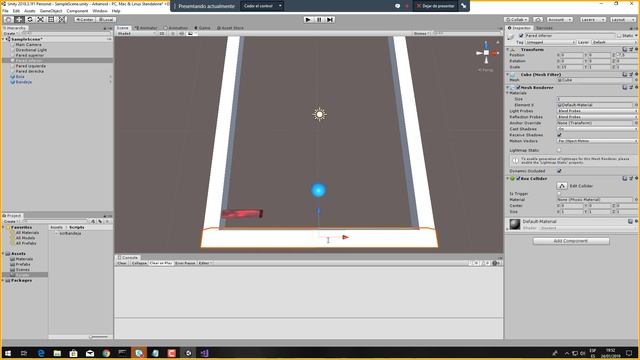640x360 pixels.
Task: Click the Add Component button
Action: point(571,241)
